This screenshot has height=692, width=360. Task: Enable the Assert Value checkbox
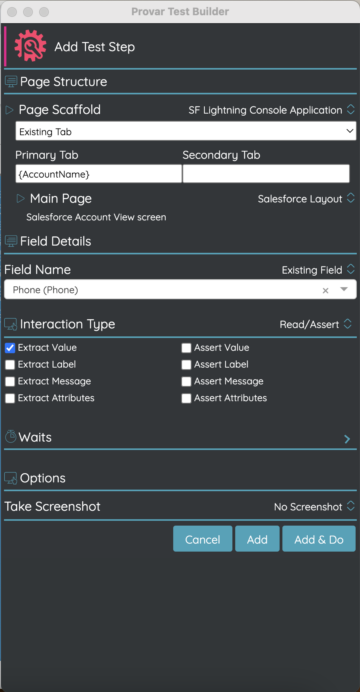[x=186, y=348]
